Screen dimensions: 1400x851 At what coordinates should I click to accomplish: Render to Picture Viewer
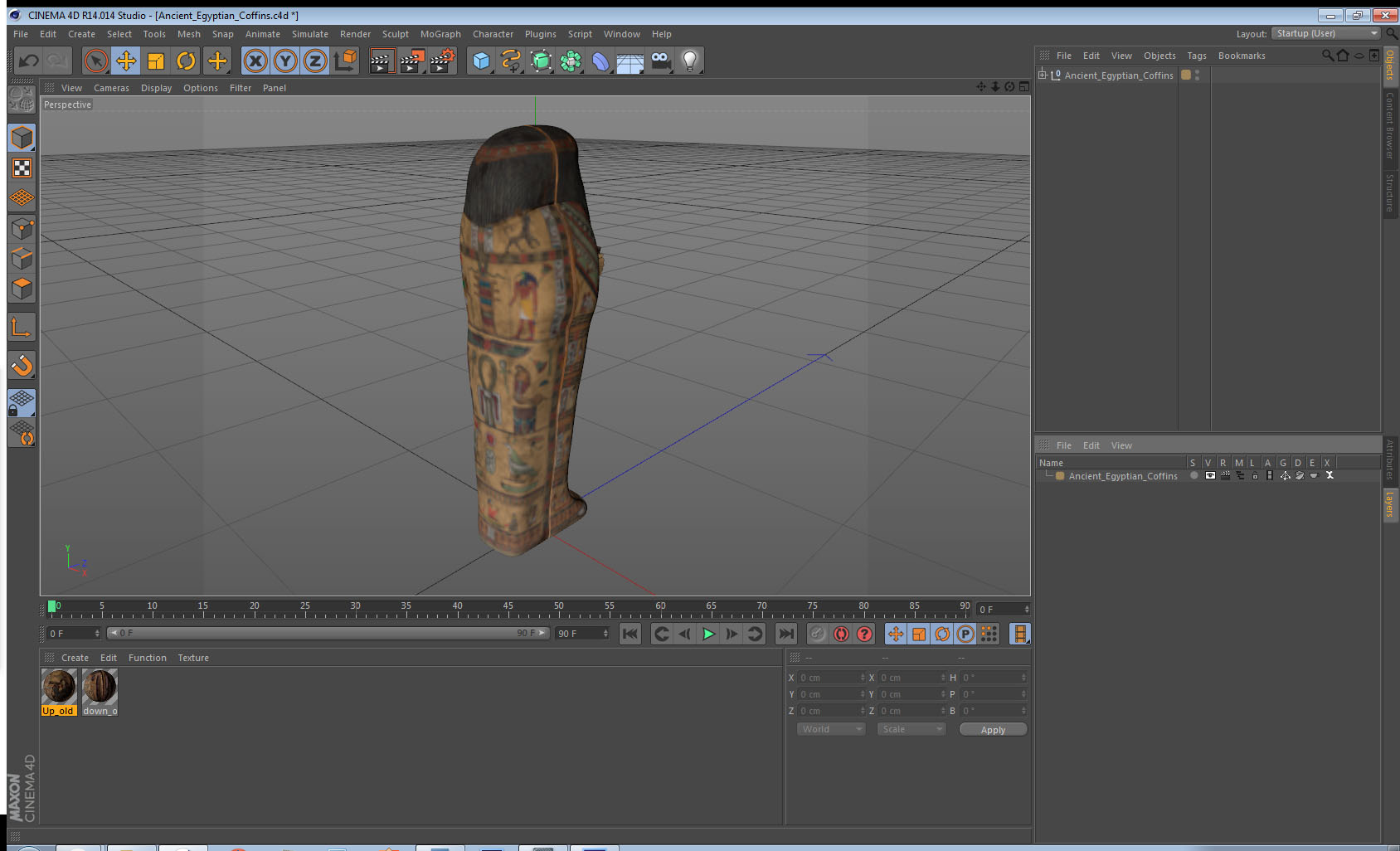412,61
